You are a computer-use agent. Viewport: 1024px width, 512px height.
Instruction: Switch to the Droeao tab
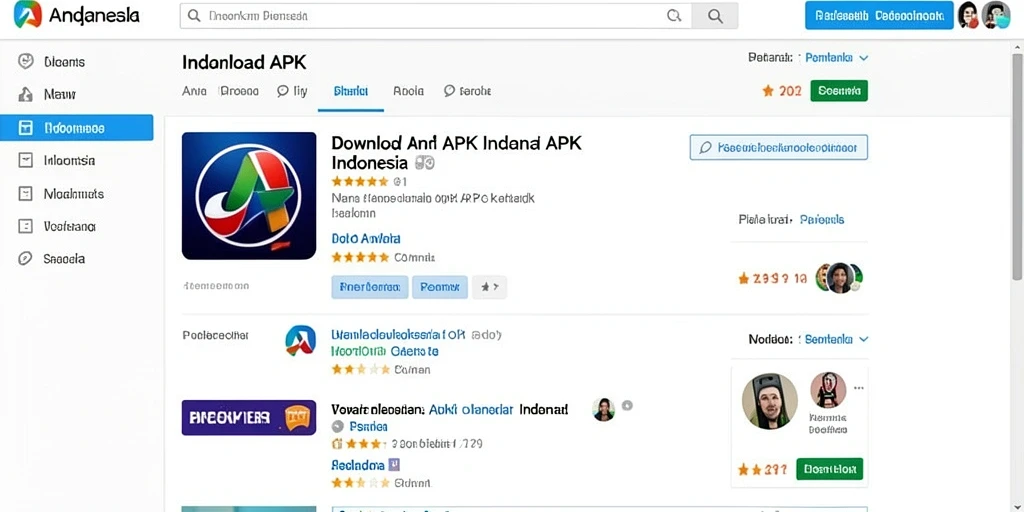(239, 91)
